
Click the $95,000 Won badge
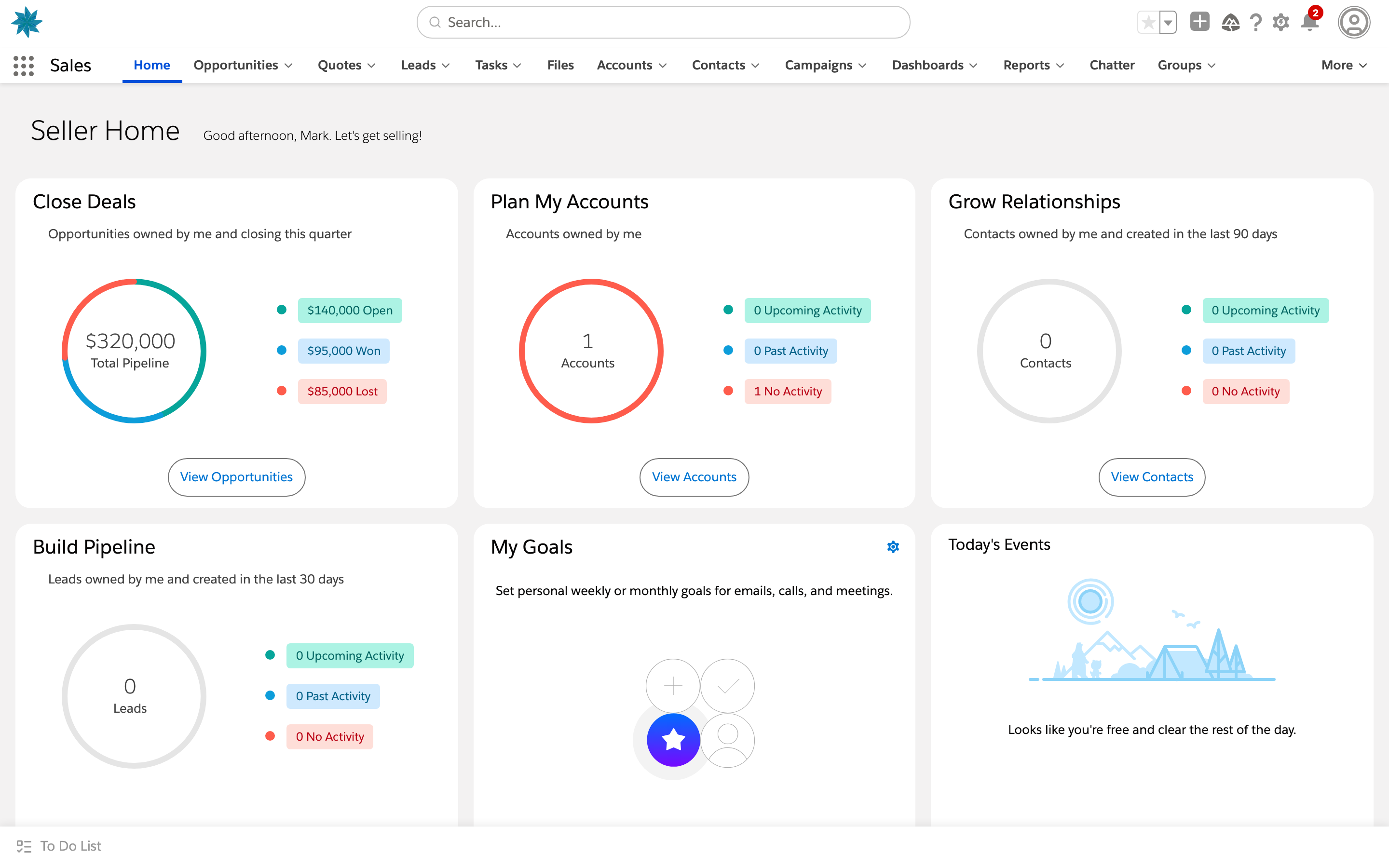click(x=343, y=351)
